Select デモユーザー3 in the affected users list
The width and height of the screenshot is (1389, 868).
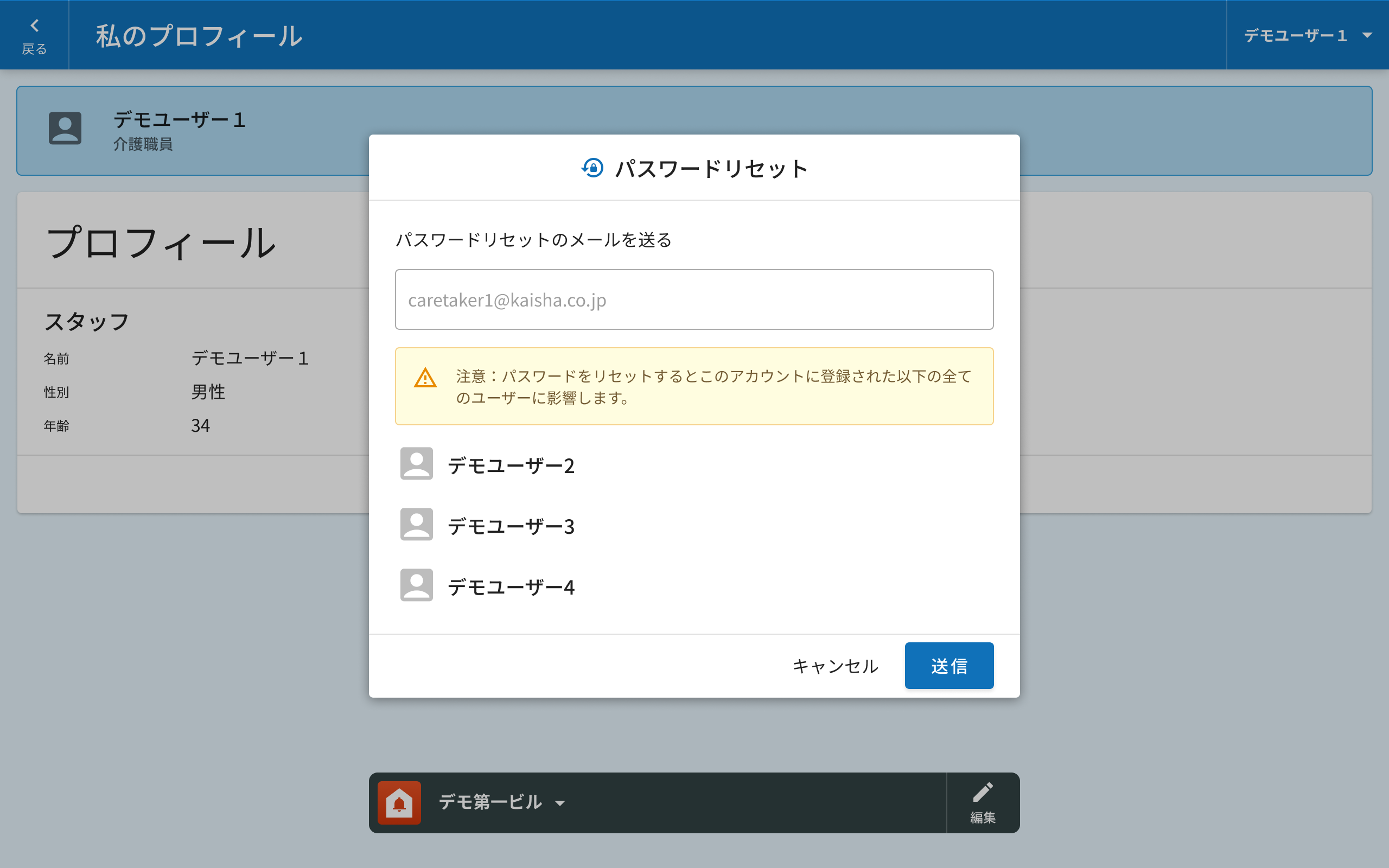[511, 526]
